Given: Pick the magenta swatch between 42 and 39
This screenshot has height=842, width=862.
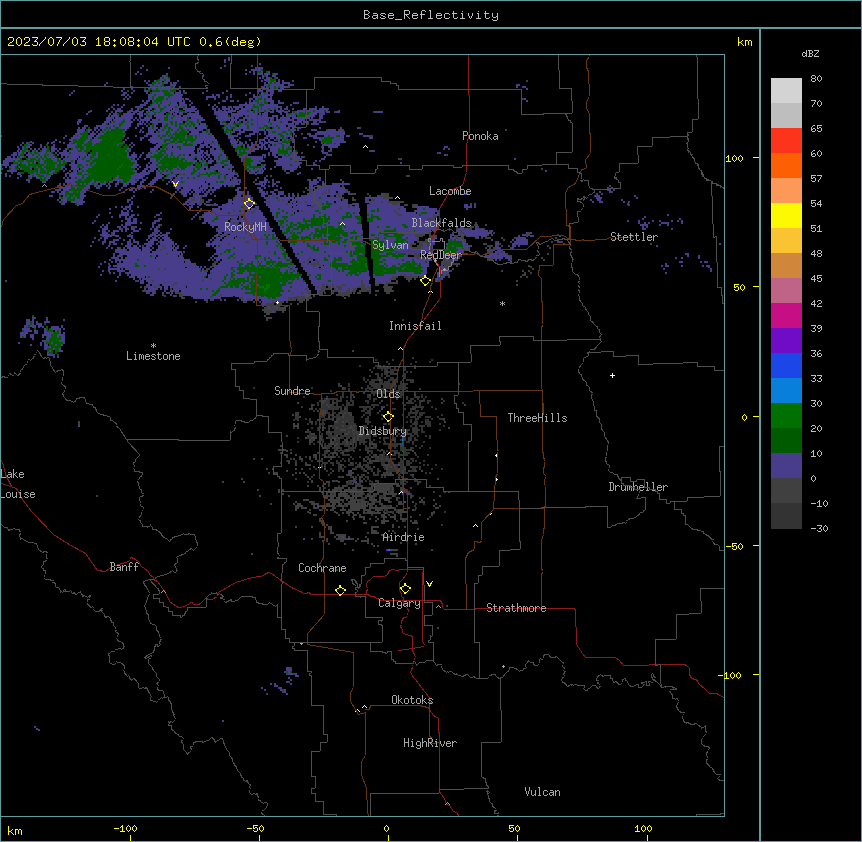Looking at the screenshot, I should click(x=786, y=315).
